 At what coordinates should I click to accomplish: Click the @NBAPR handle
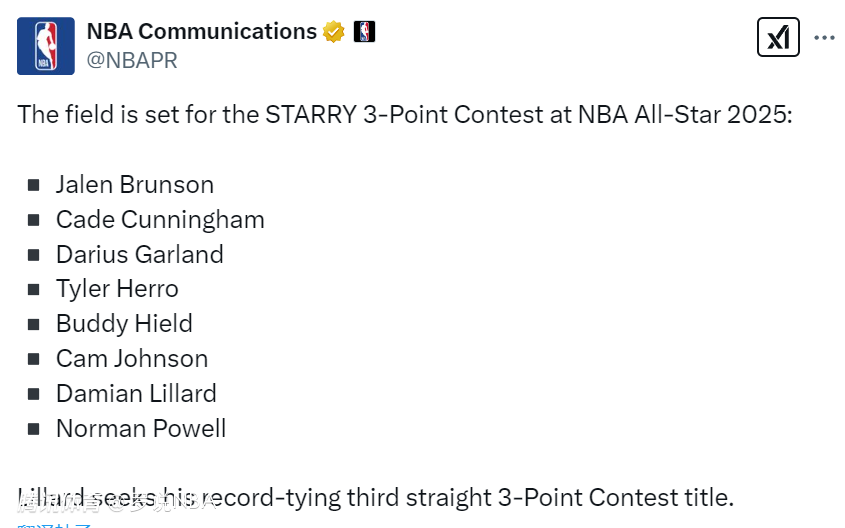coord(132,61)
